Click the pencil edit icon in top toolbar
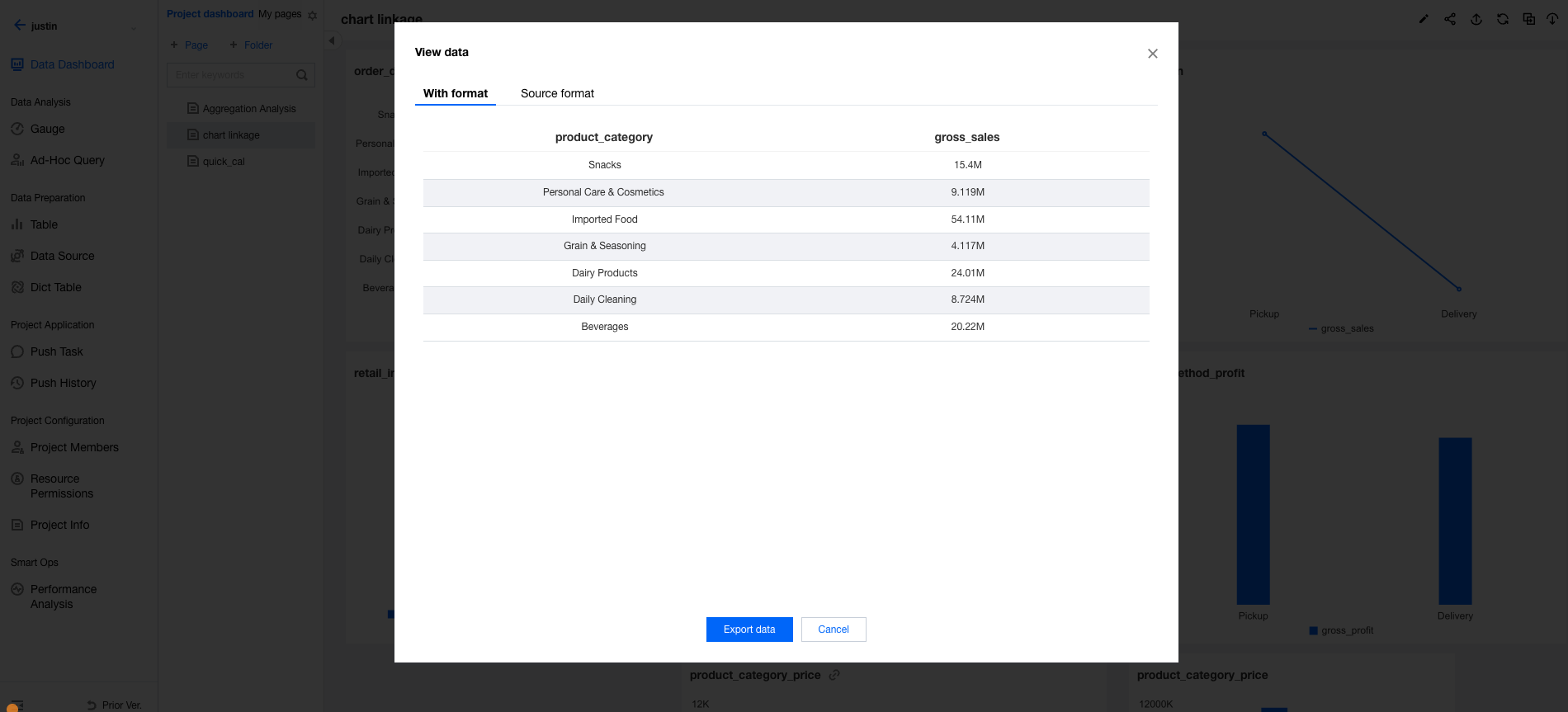 tap(1424, 19)
